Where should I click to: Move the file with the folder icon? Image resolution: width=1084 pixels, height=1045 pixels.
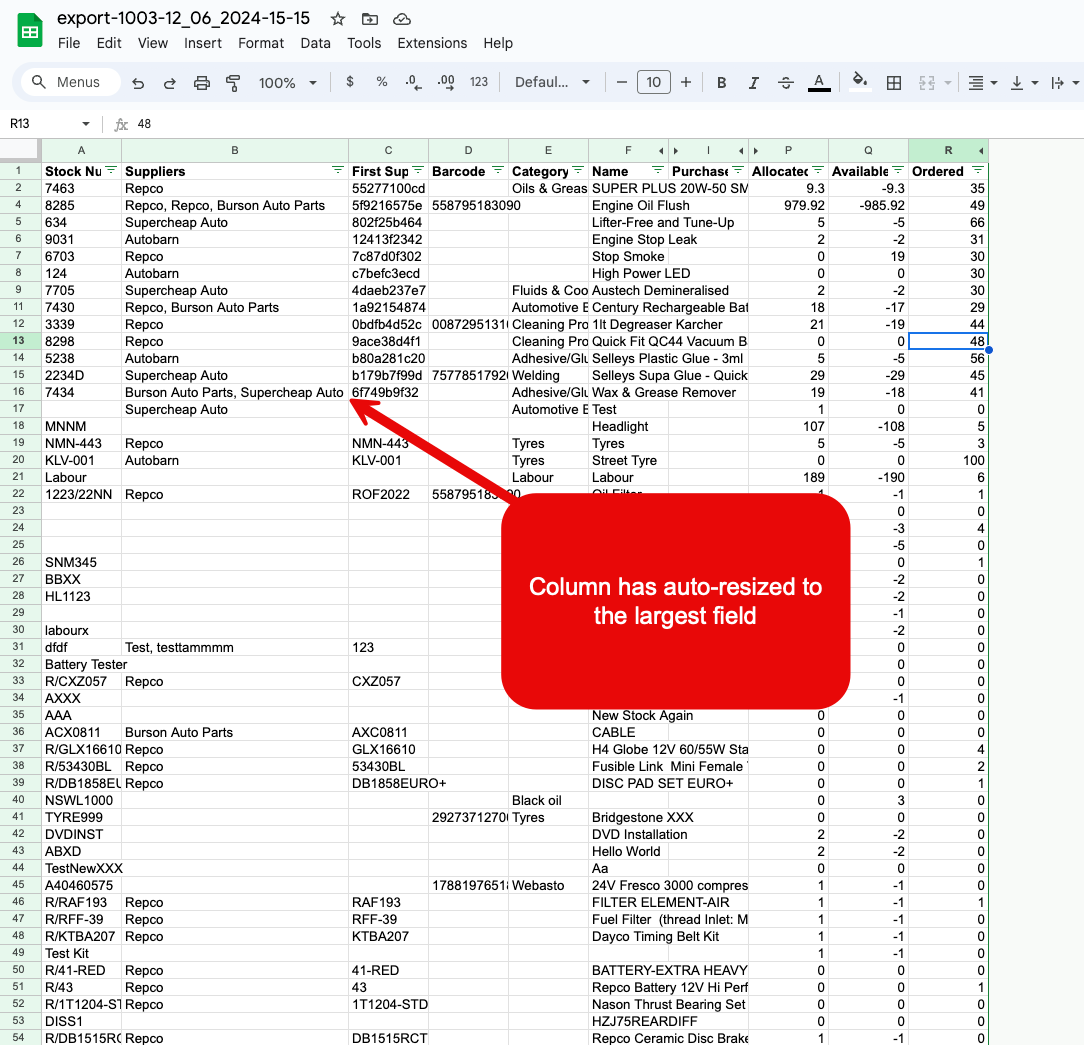point(370,19)
